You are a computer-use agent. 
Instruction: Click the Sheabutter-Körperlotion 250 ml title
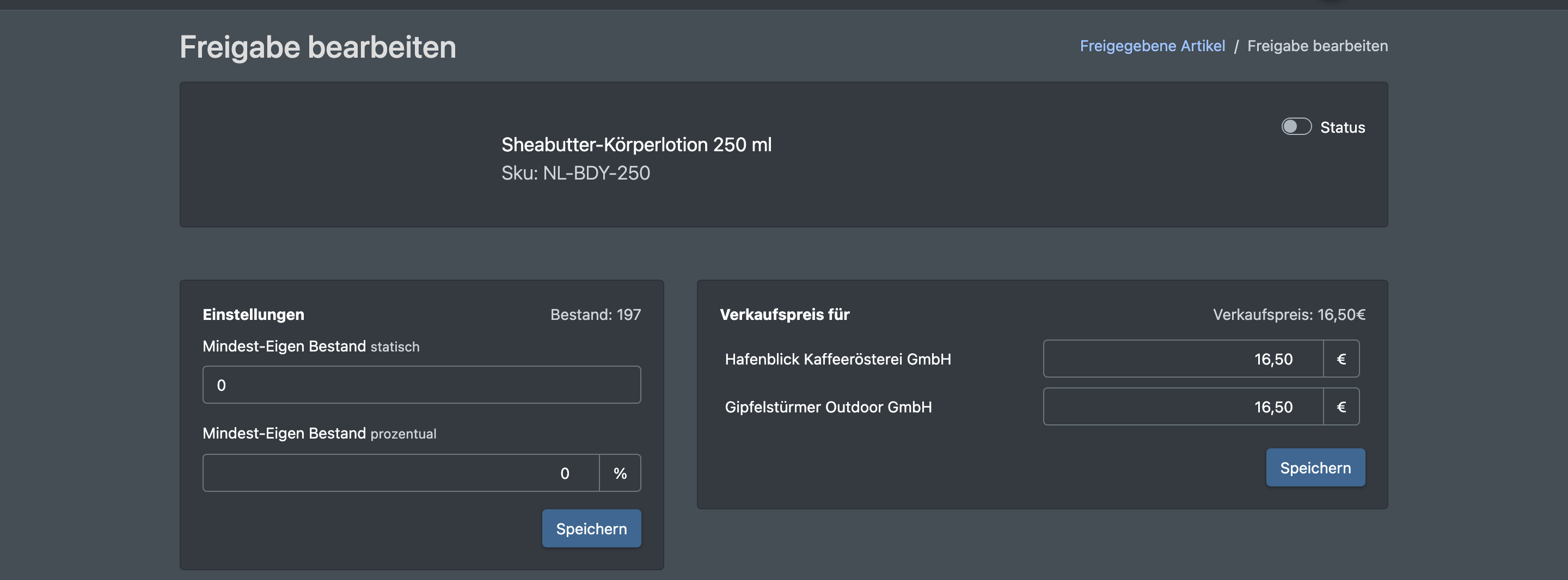click(636, 144)
